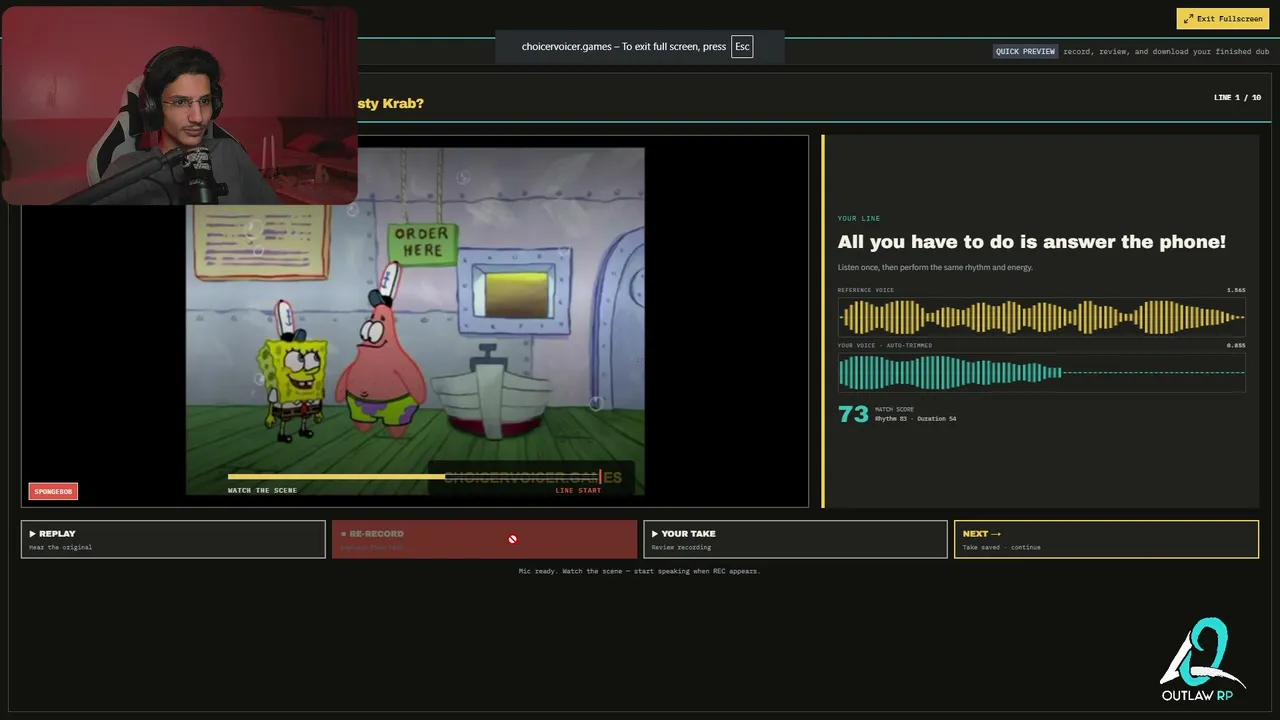The image size is (1280, 720).
Task: Click the SpongeBob scene video
Action: (415, 321)
